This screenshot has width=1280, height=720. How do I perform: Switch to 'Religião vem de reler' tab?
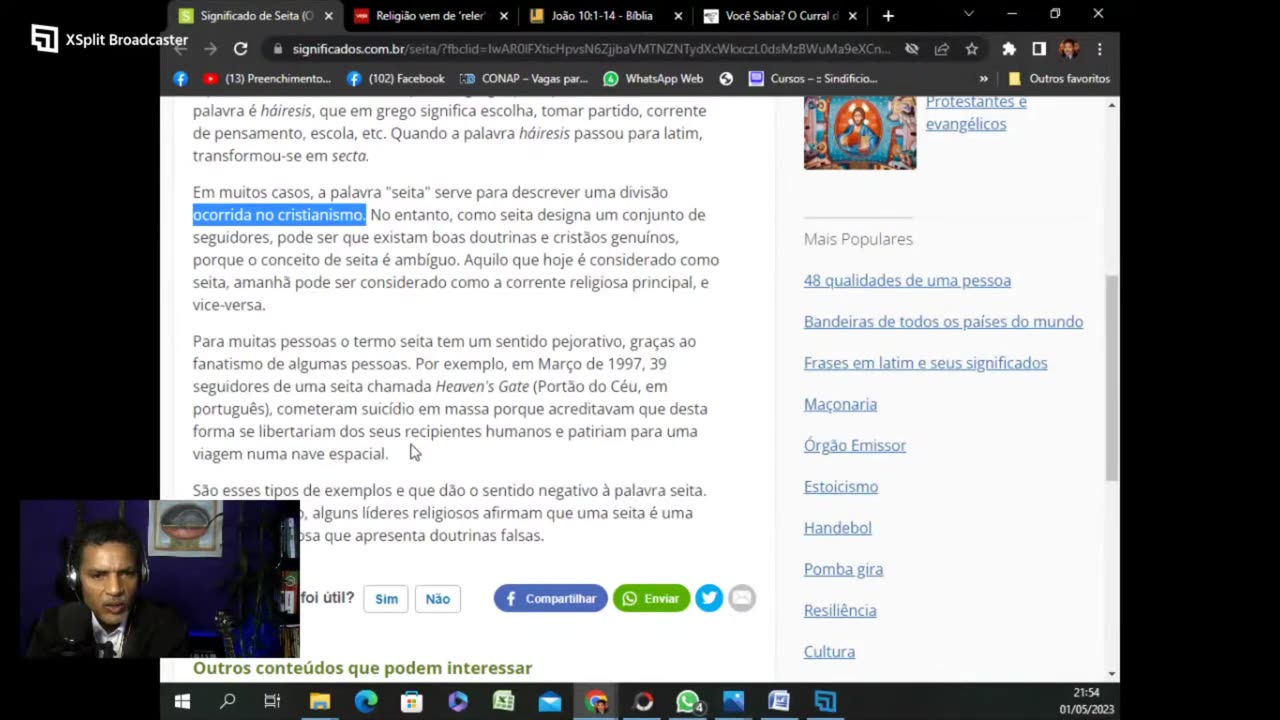430,16
